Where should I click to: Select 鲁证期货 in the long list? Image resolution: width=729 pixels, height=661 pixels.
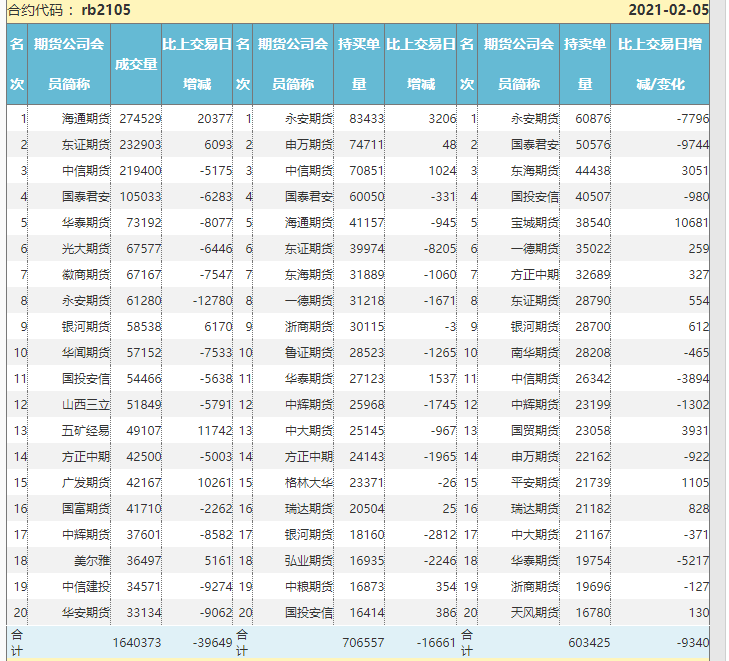click(x=309, y=353)
